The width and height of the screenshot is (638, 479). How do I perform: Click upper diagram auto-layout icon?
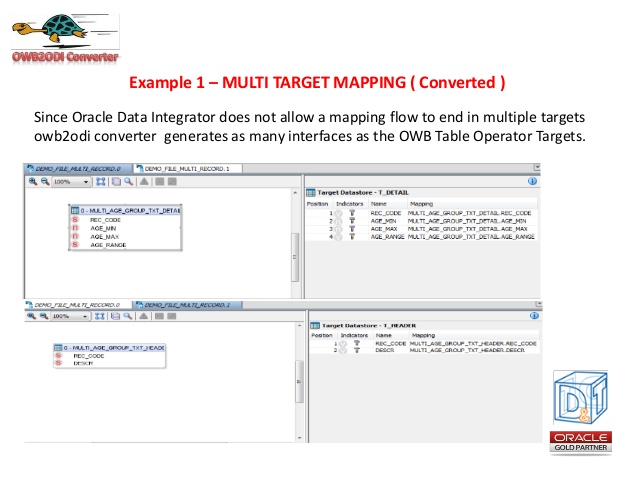coord(116,182)
